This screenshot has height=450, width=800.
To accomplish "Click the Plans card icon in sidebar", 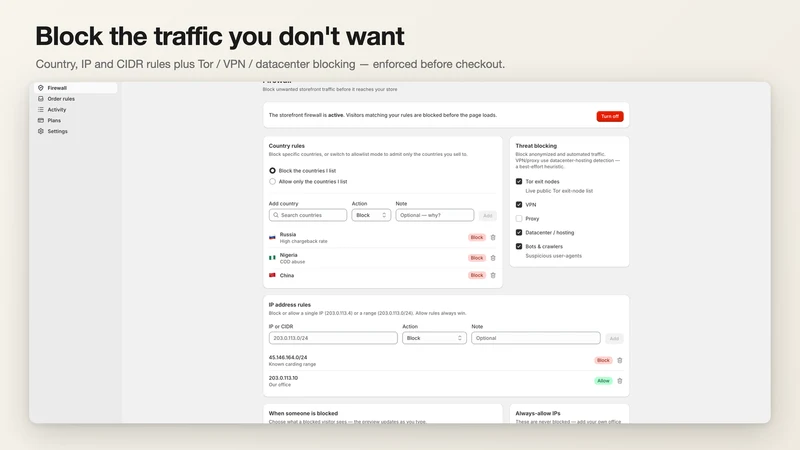I will 41,120.
